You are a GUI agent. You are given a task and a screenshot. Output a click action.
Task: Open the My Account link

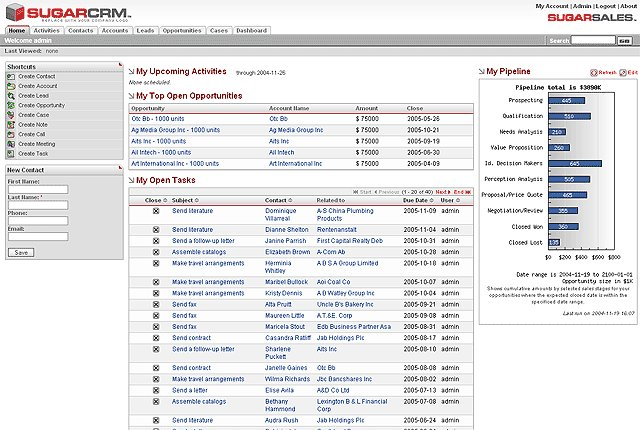(552, 6)
